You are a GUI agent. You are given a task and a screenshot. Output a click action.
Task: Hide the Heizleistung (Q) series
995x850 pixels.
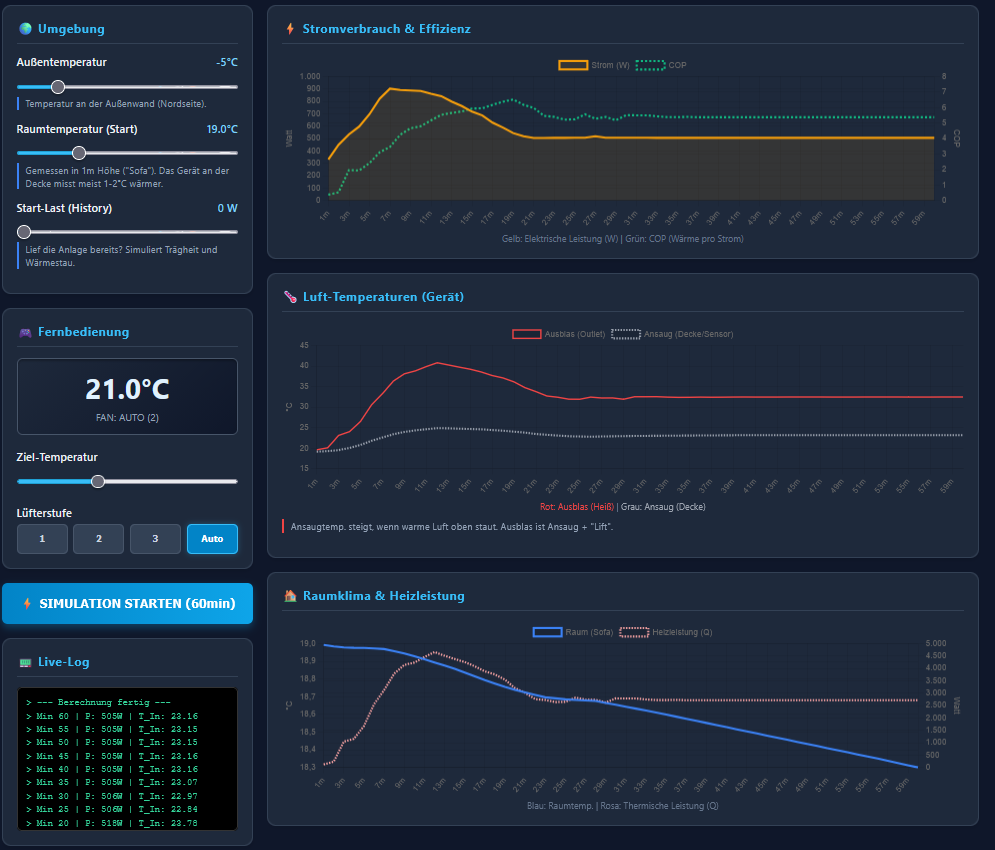tap(666, 632)
